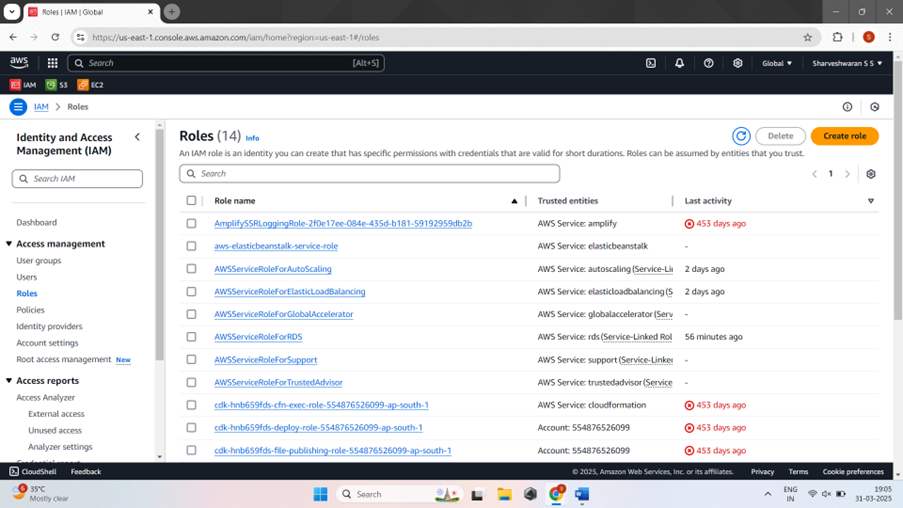903x508 pixels.
Task: Open the help question-mark menu
Action: click(708, 63)
